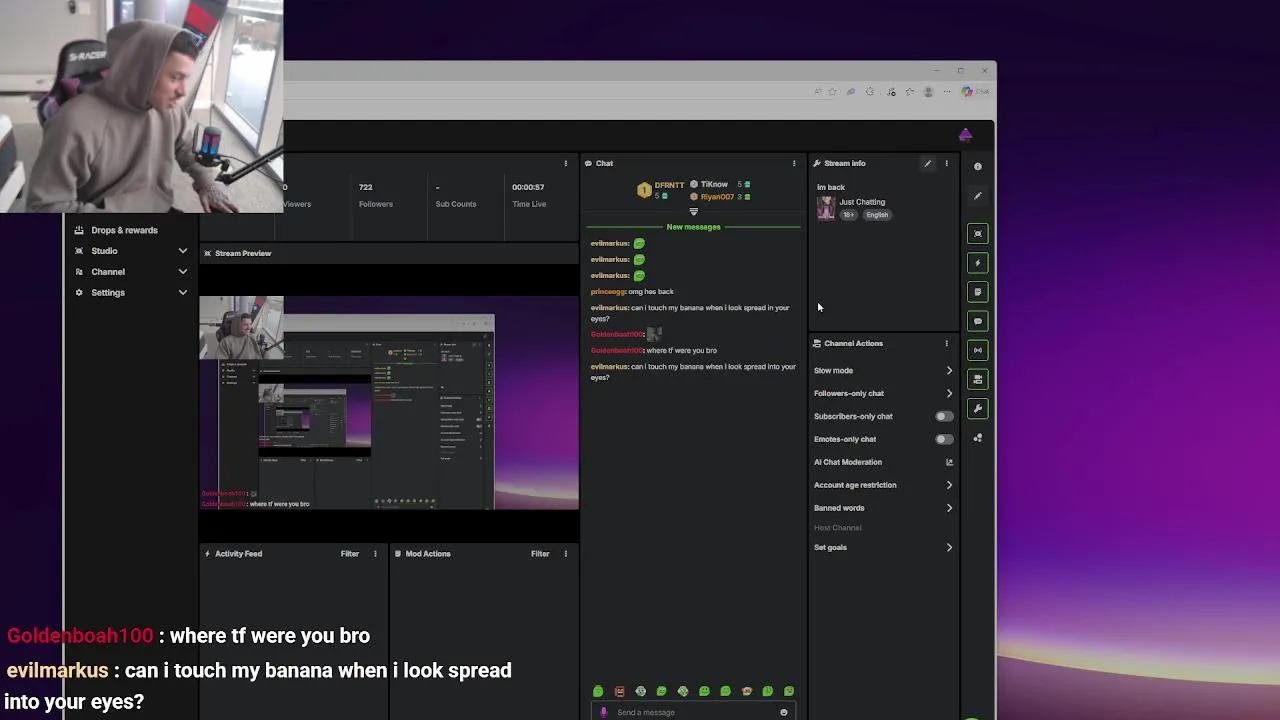Toggle the channel actions sidebar icon

point(978,379)
